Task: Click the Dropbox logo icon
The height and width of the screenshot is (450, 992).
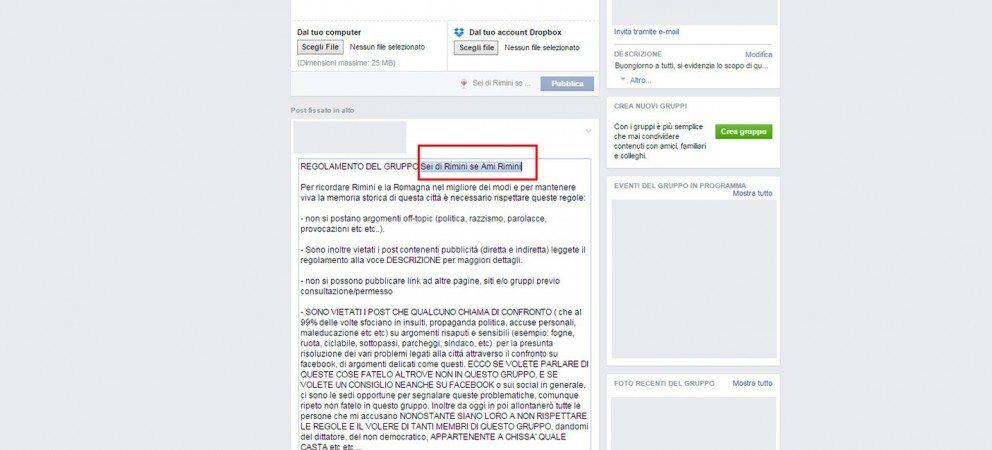Action: coord(459,32)
